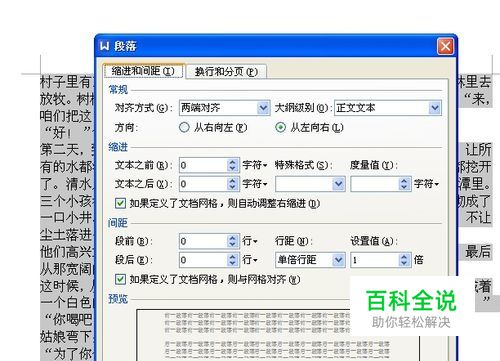Screen dimensions: 500x361
Task: Click the 设置值 spinner arrows
Action: coord(404,260)
